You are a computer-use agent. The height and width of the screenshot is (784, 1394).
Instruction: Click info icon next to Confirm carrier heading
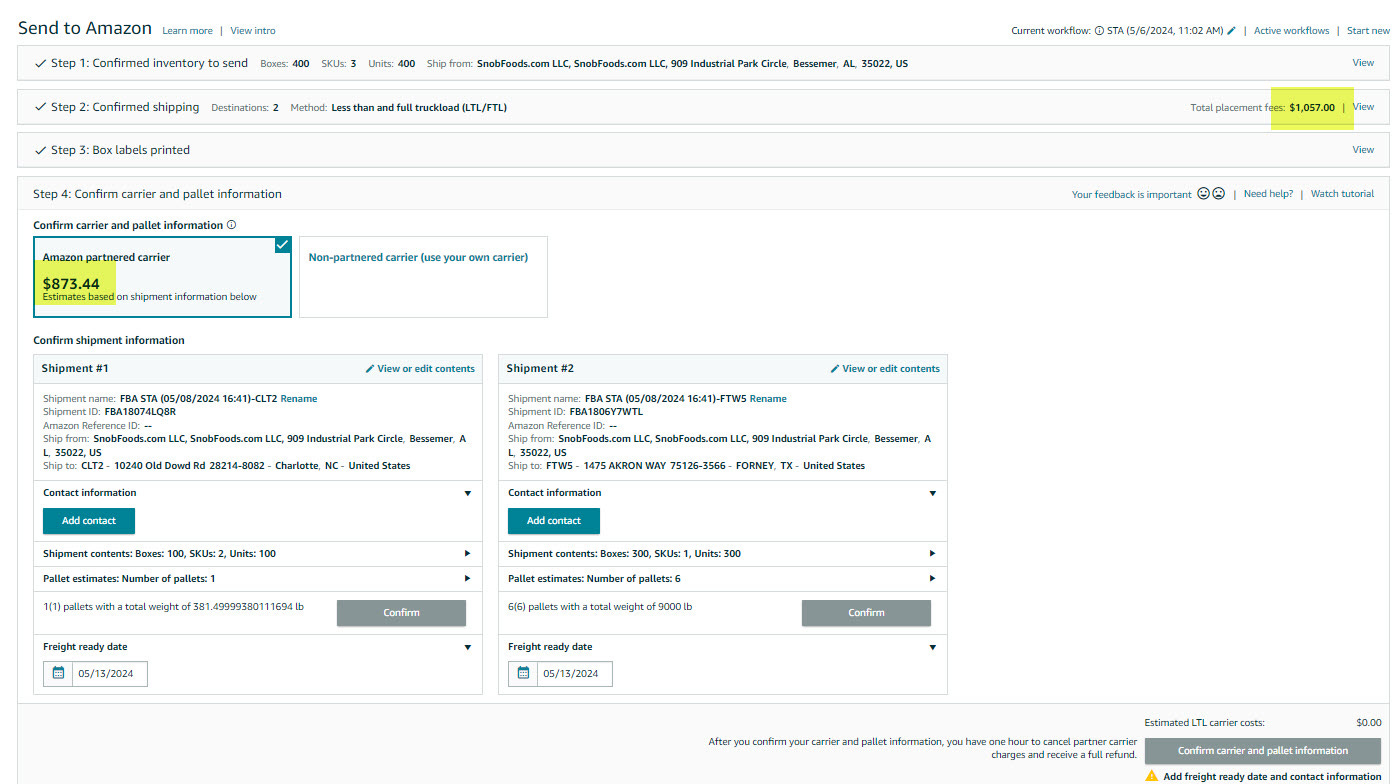tap(231, 225)
